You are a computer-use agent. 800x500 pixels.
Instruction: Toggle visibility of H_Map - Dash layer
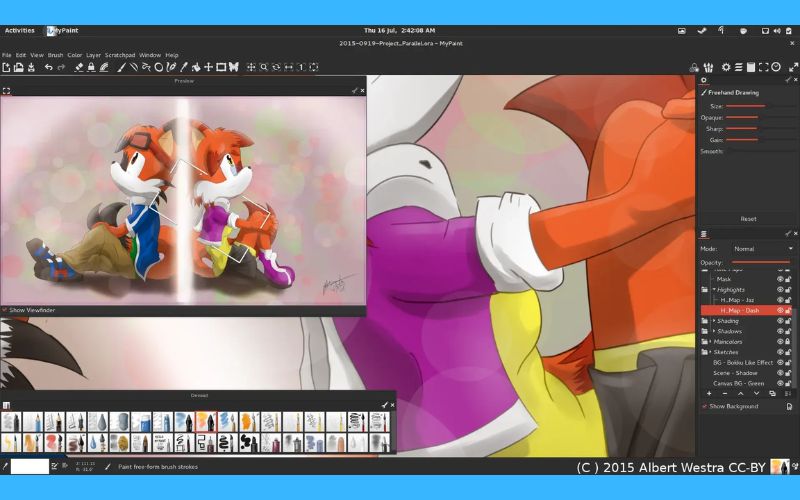[780, 310]
